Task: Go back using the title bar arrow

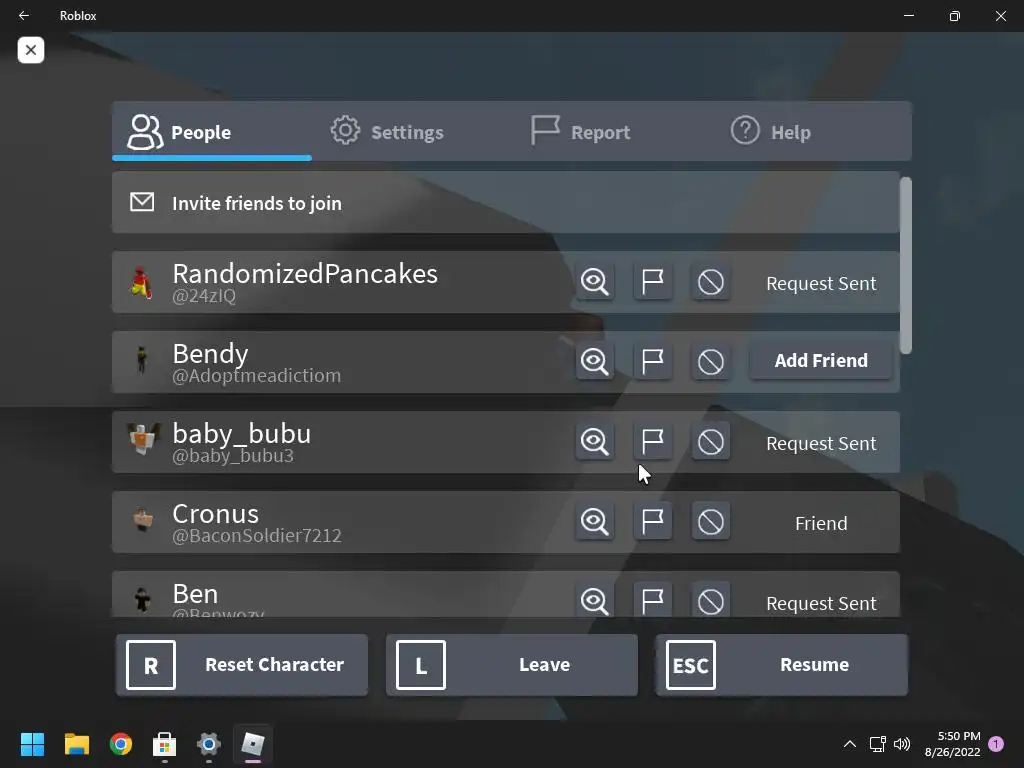Action: point(24,16)
